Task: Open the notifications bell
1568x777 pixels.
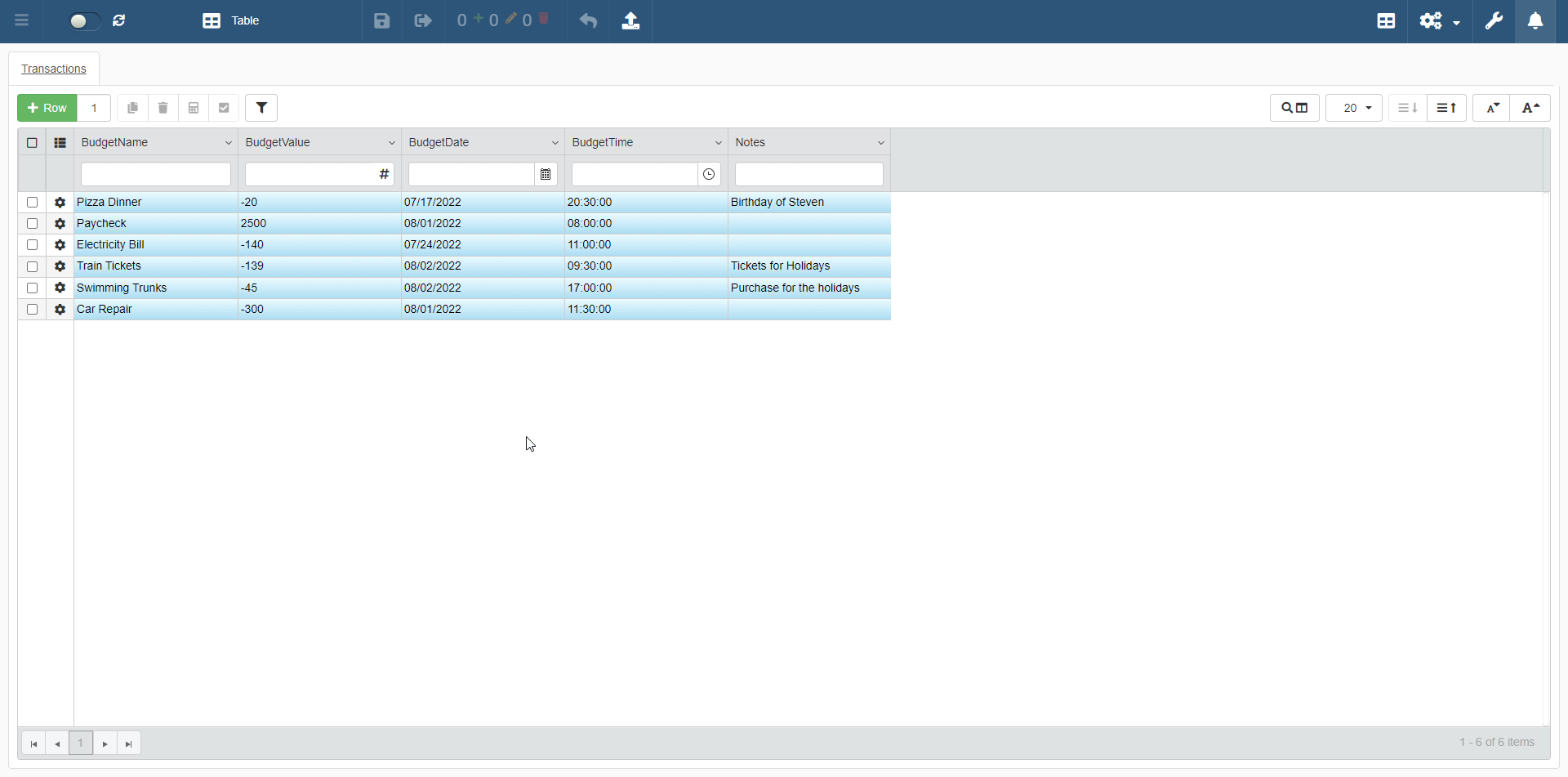Action: coord(1535,21)
